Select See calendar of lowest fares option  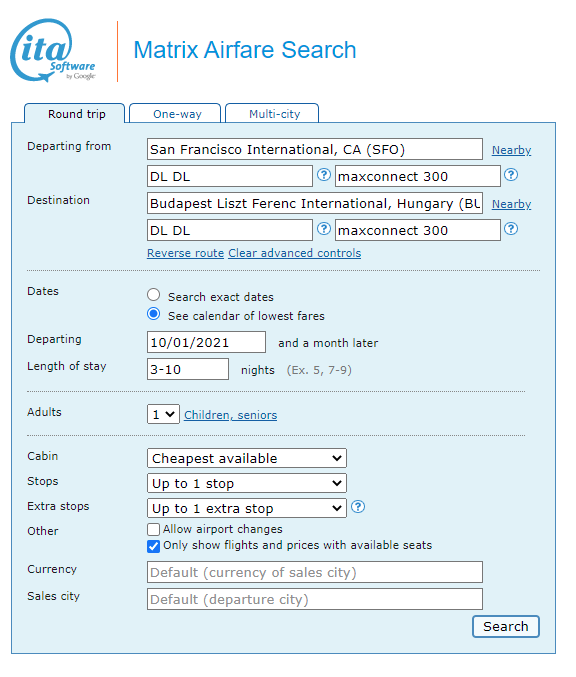tap(153, 314)
